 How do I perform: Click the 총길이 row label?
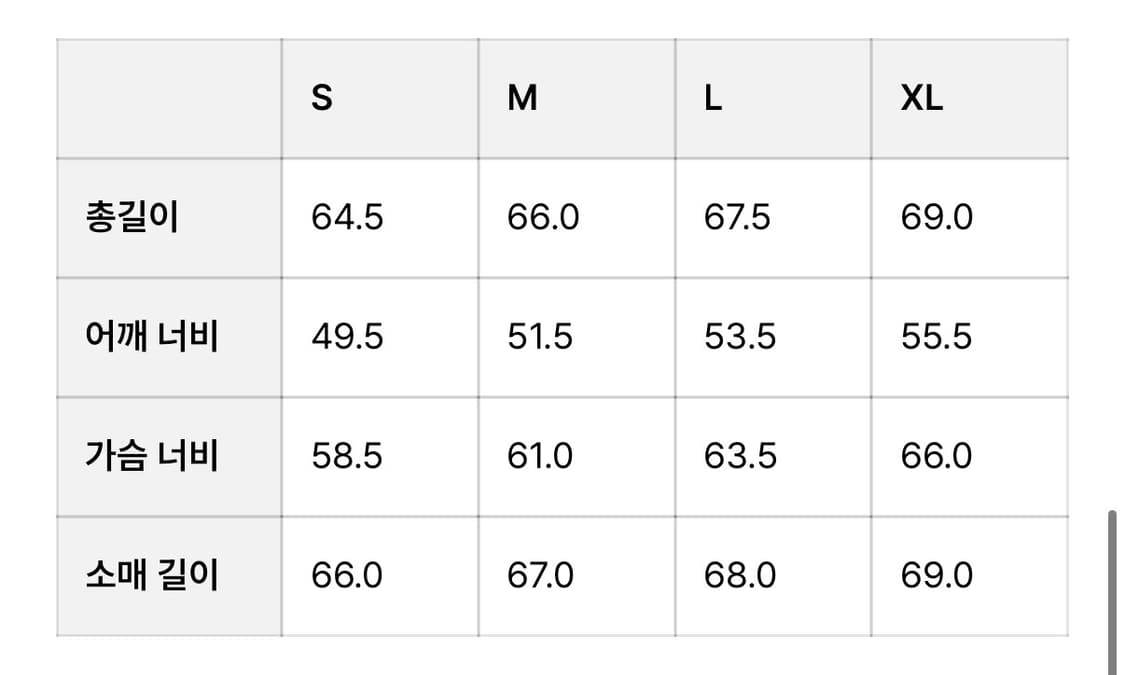tap(132, 217)
